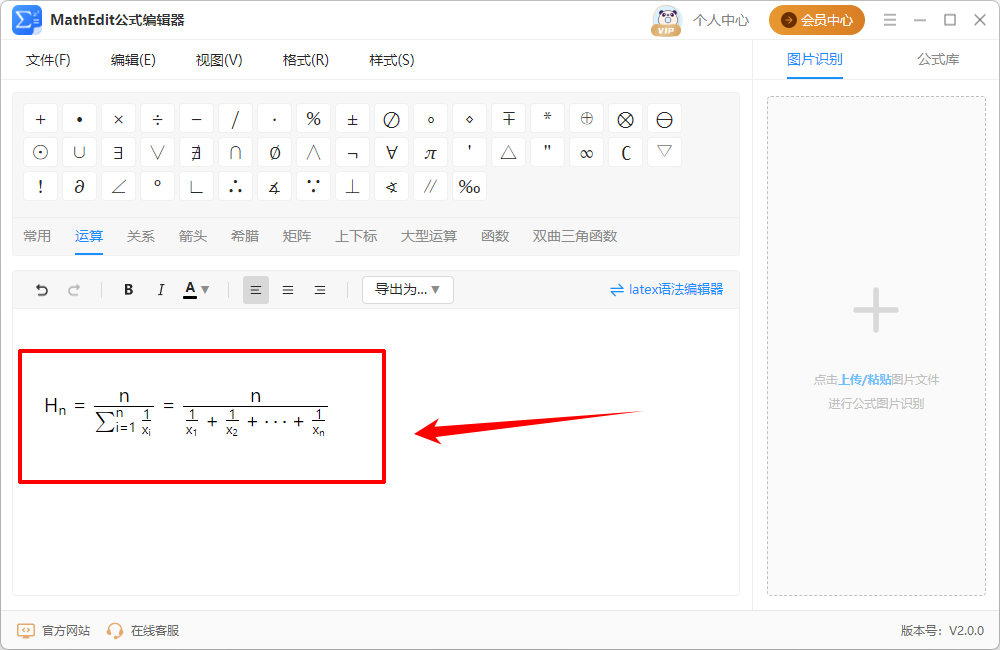Center align the formula

(288, 290)
